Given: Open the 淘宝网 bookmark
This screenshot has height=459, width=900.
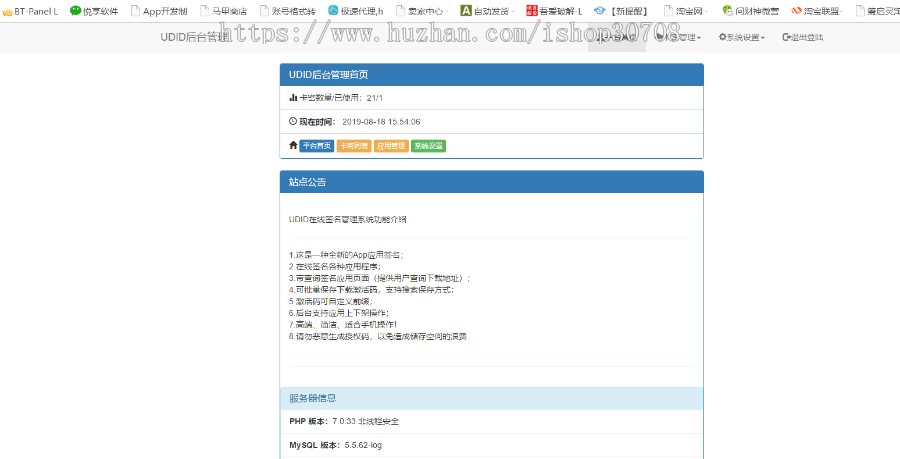Looking at the screenshot, I should [686, 11].
